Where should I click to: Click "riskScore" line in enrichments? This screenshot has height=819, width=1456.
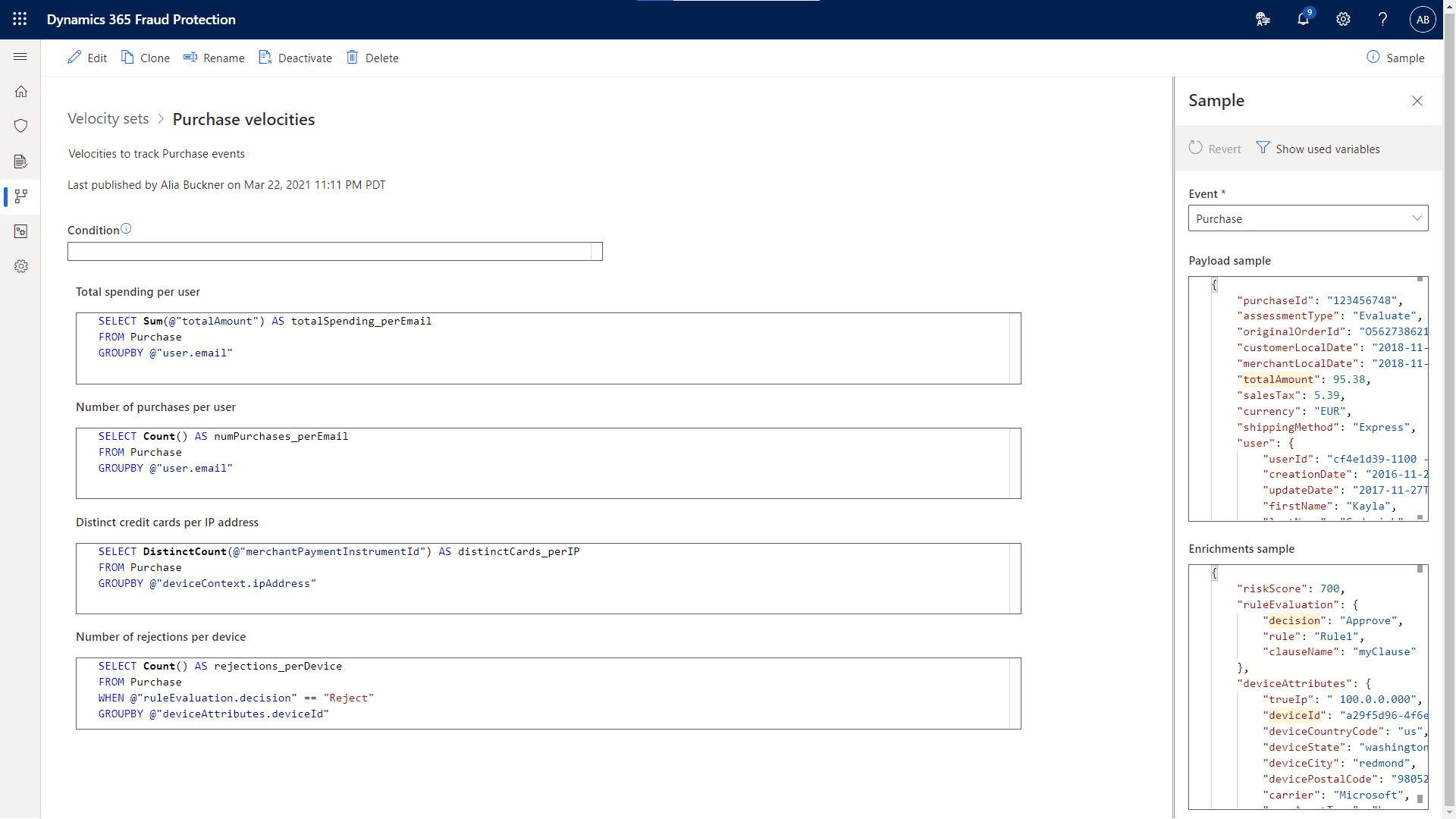pos(1291,588)
